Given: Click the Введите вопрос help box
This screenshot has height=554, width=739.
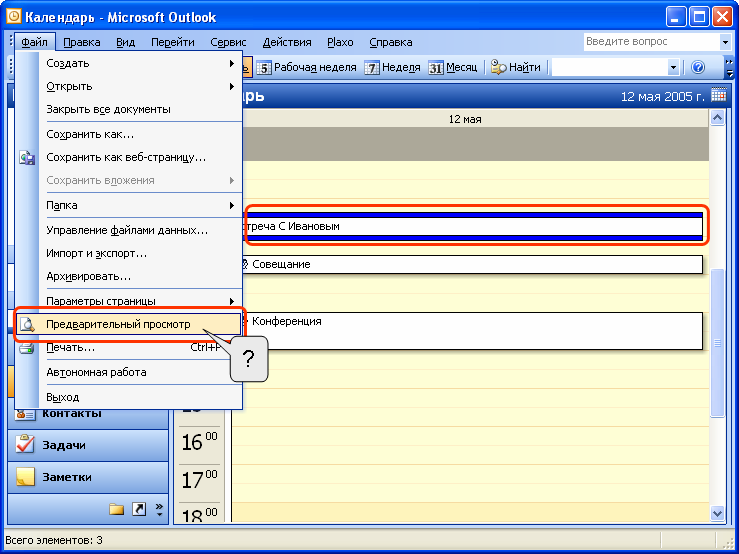Looking at the screenshot, I should tap(652, 41).
